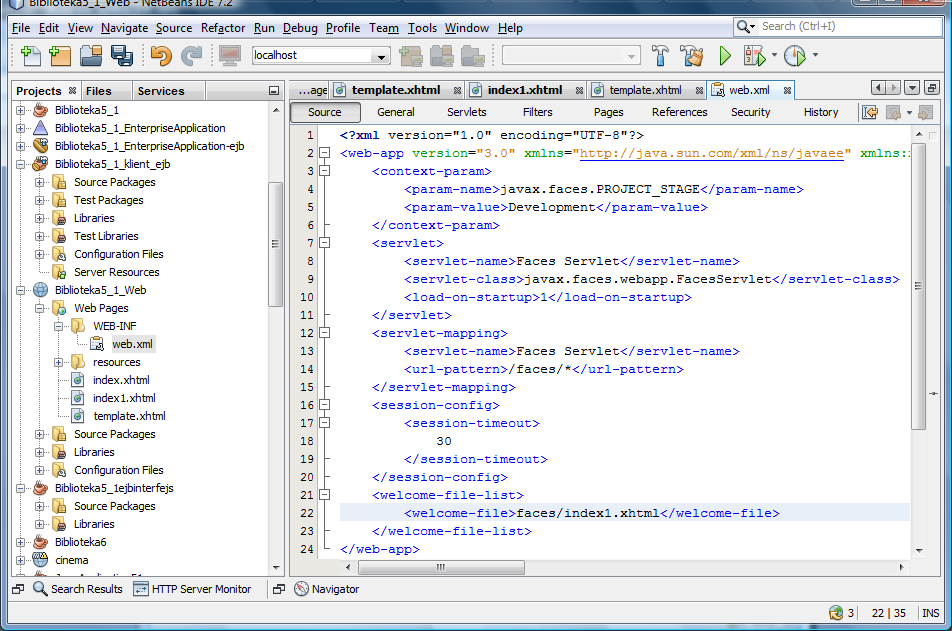
Task: Switch to the bold template.xhtml editor tab
Action: (x=396, y=90)
